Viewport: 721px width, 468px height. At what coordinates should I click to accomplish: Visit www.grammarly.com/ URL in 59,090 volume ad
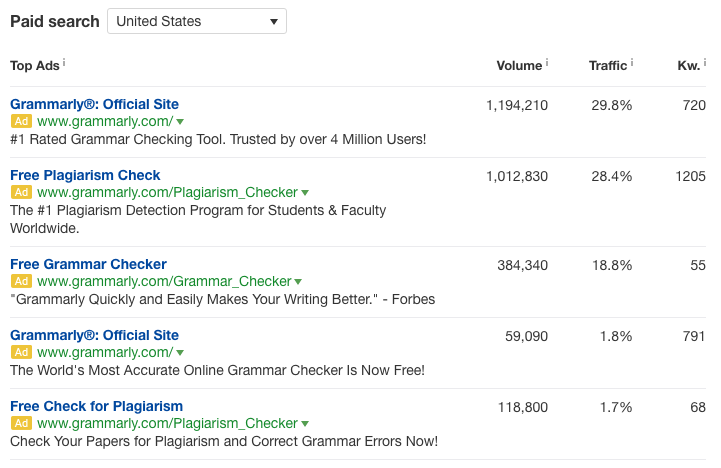105,352
